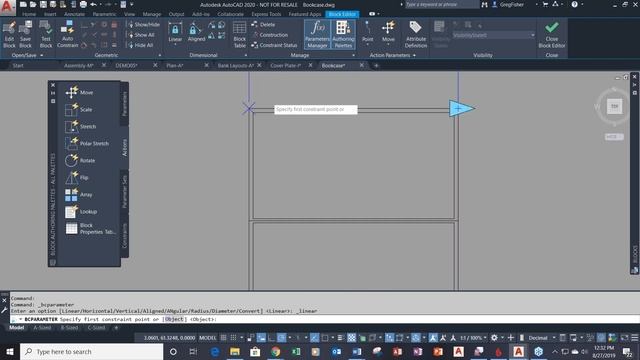Add a new drawing tab

[x=376, y=65]
